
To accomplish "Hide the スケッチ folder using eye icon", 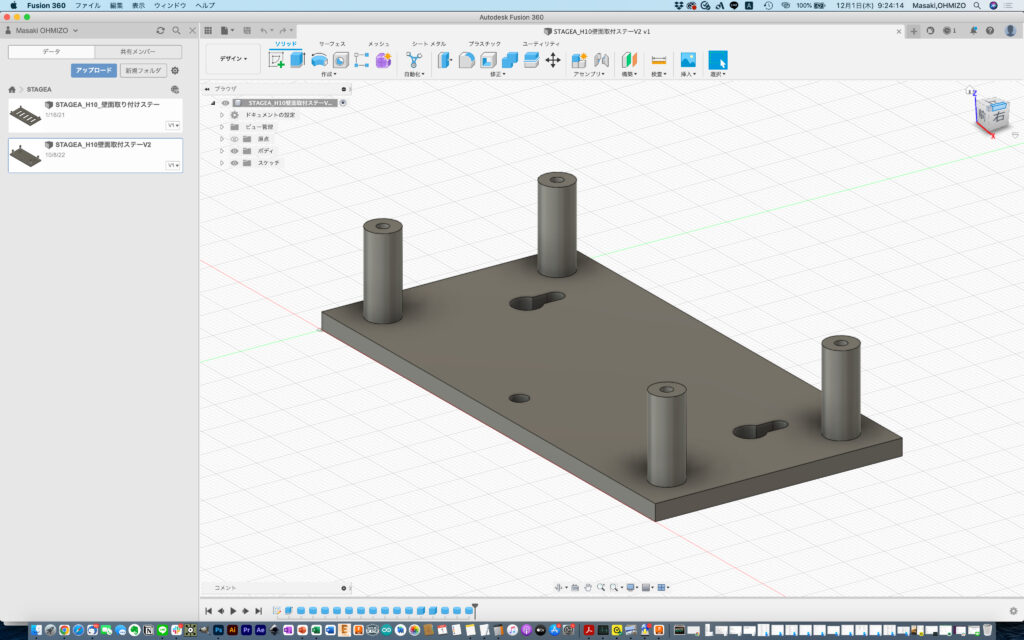I will [x=235, y=163].
